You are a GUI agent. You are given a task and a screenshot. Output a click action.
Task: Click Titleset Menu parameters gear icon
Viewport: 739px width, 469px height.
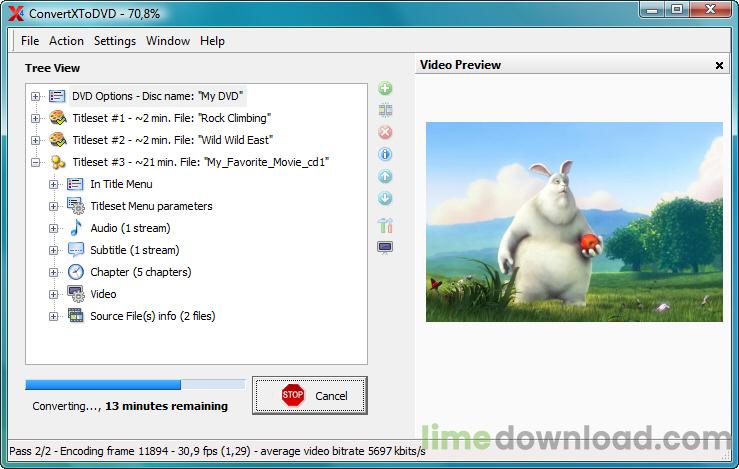click(75, 206)
